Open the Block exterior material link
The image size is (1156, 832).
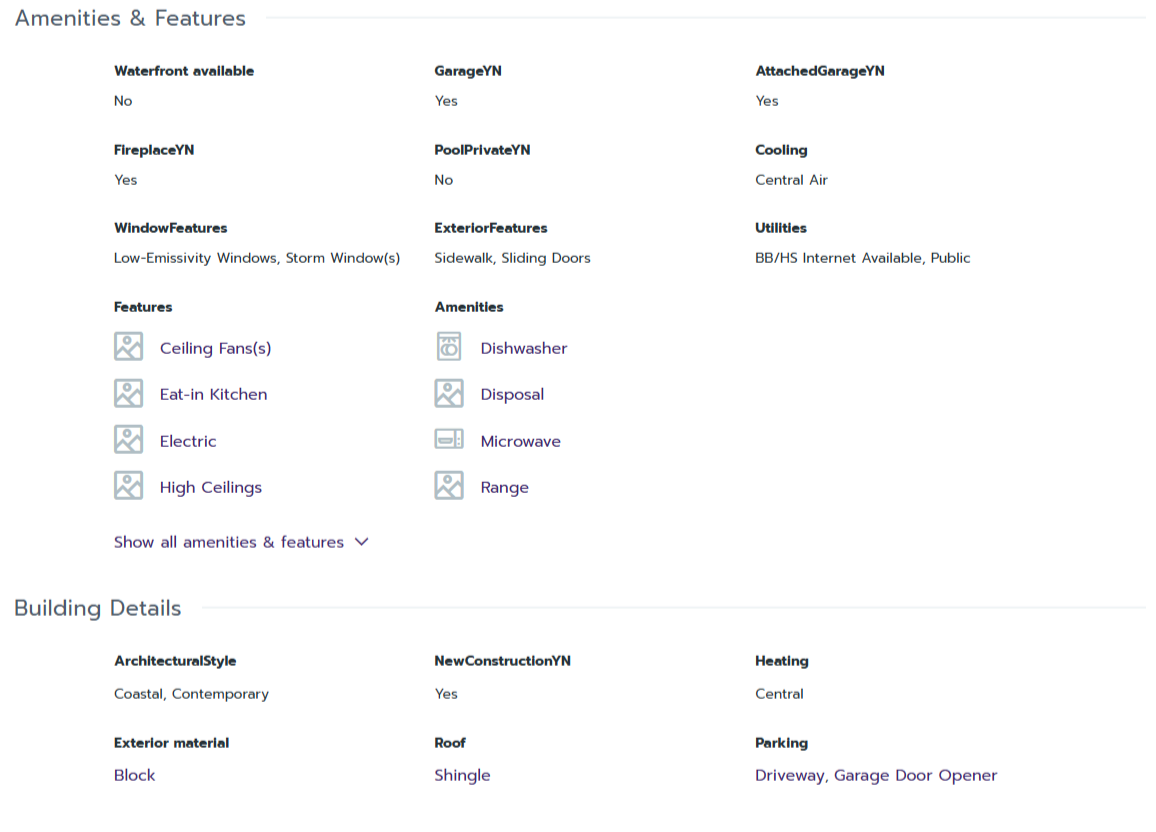(135, 775)
